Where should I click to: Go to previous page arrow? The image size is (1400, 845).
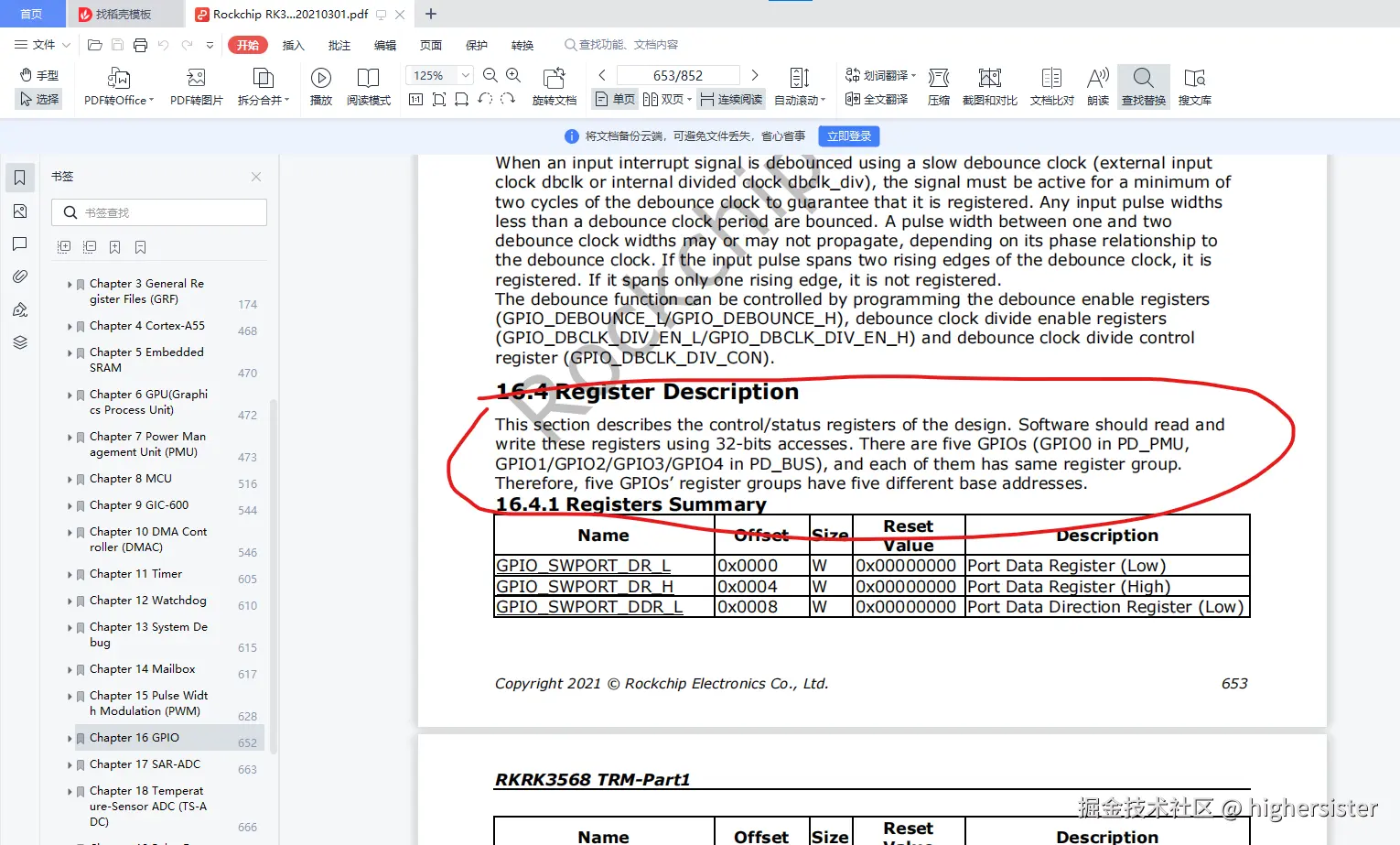pos(602,75)
